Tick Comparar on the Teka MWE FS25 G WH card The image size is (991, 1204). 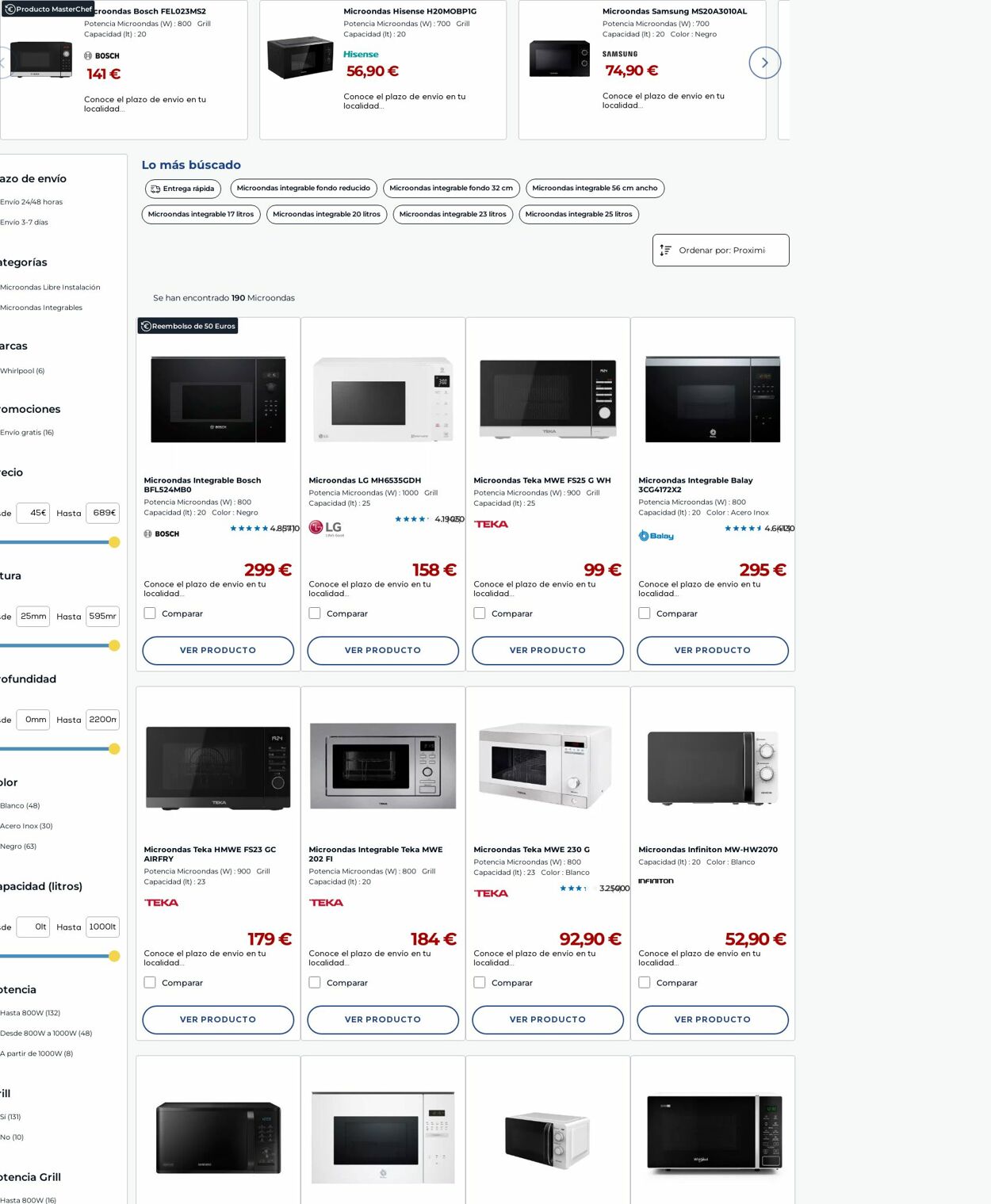click(480, 613)
